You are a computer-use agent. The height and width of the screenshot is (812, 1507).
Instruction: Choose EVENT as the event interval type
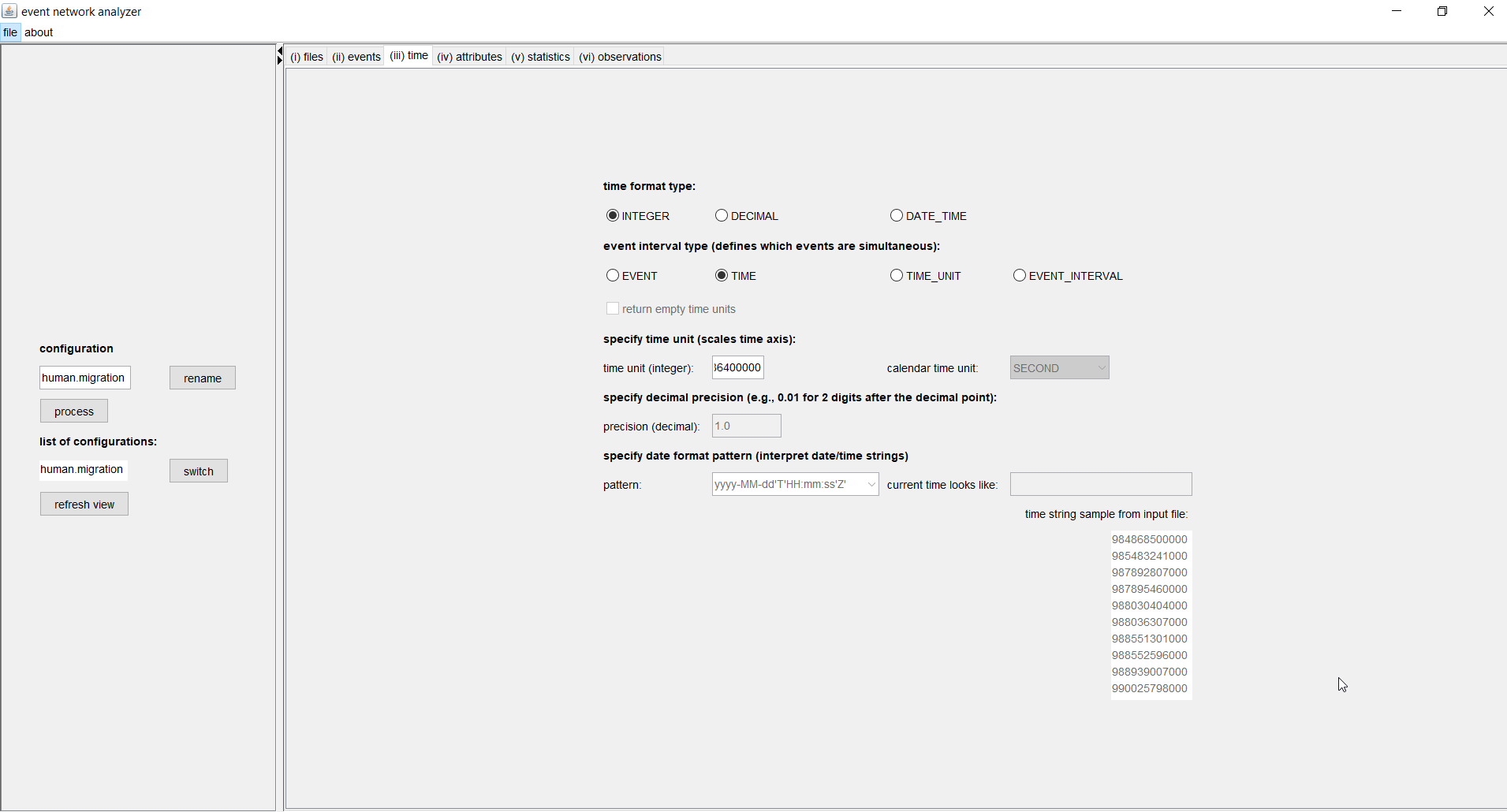tap(612, 276)
